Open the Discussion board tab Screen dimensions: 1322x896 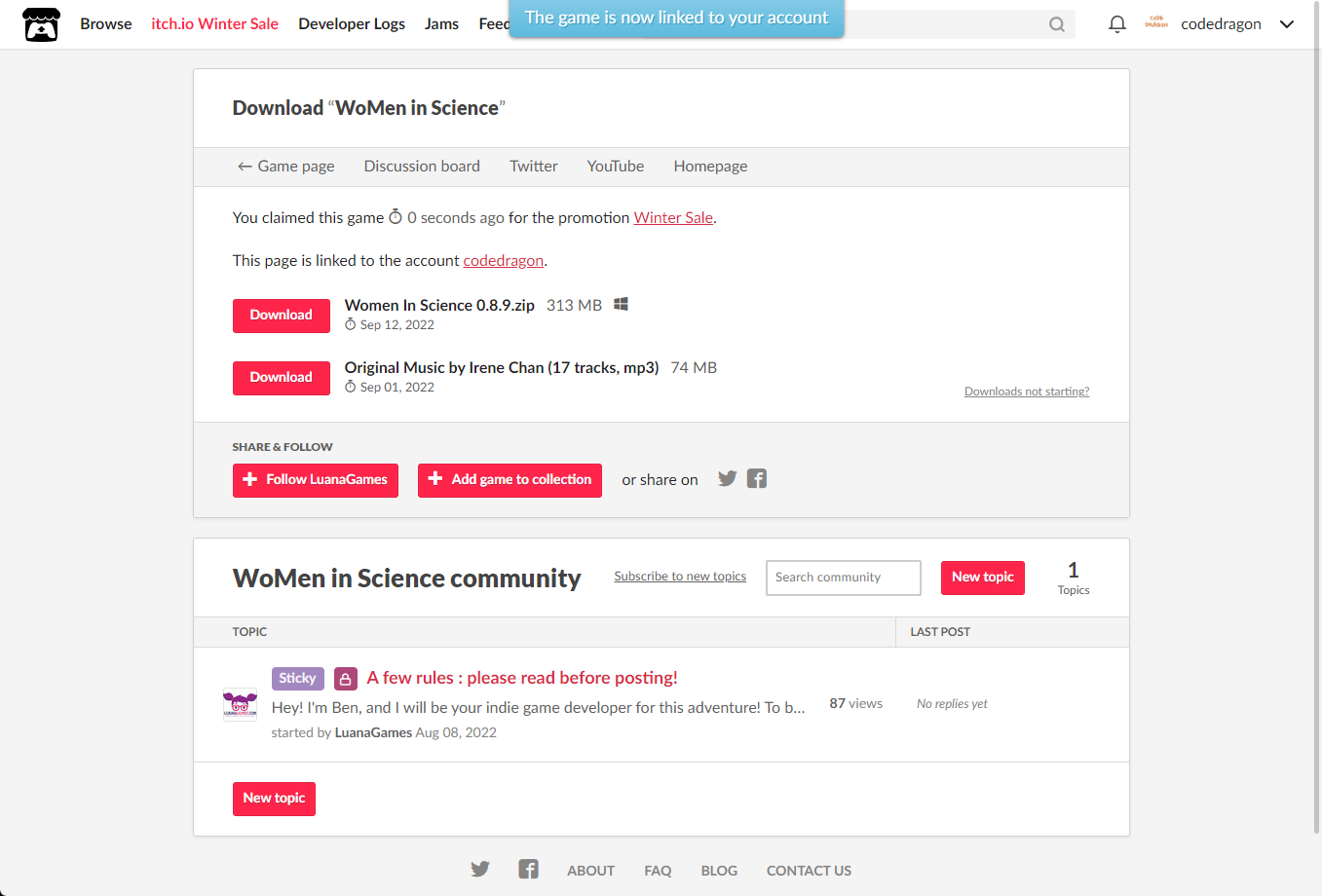tap(422, 167)
